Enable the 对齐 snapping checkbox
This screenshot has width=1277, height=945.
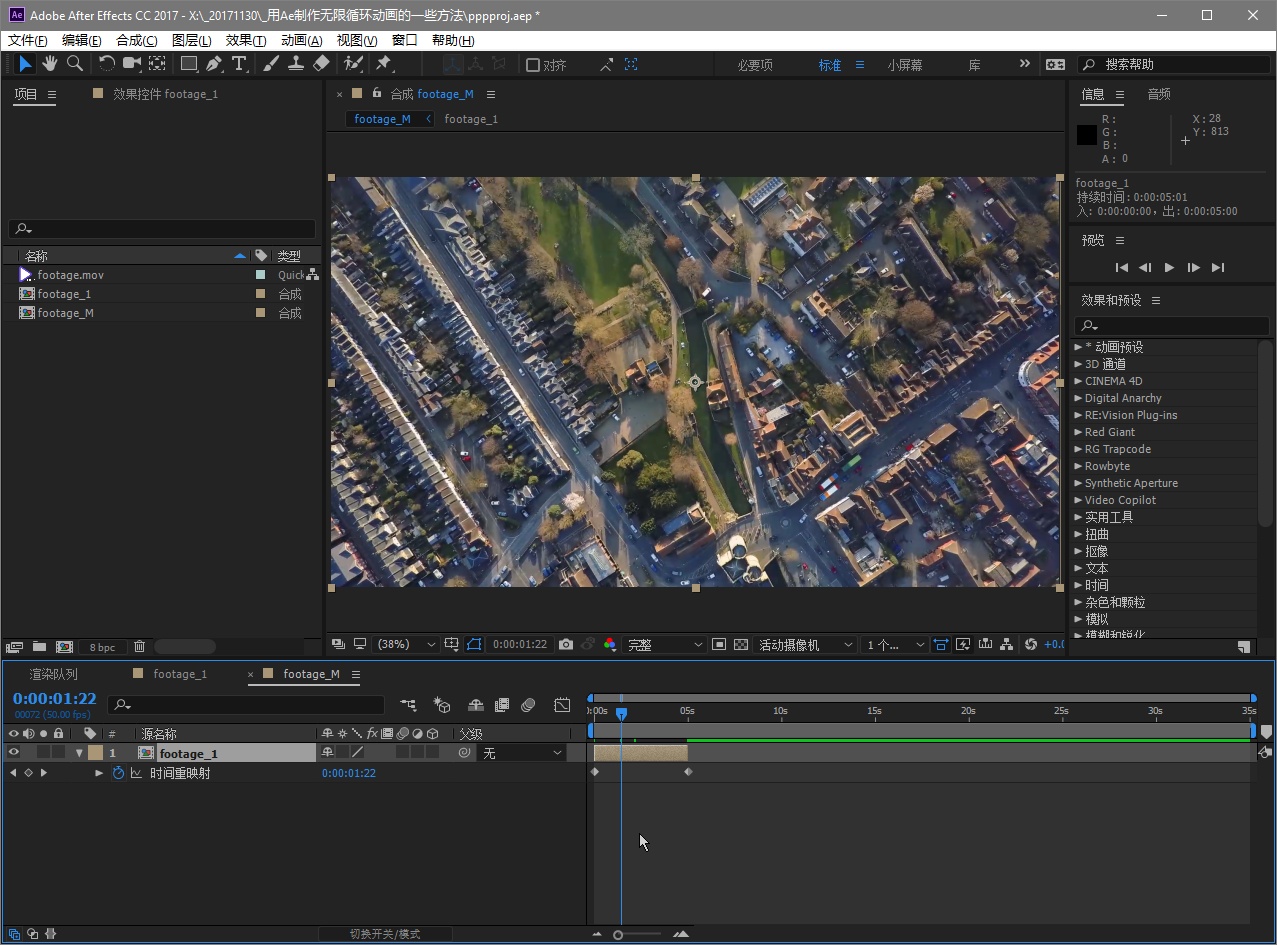533,65
